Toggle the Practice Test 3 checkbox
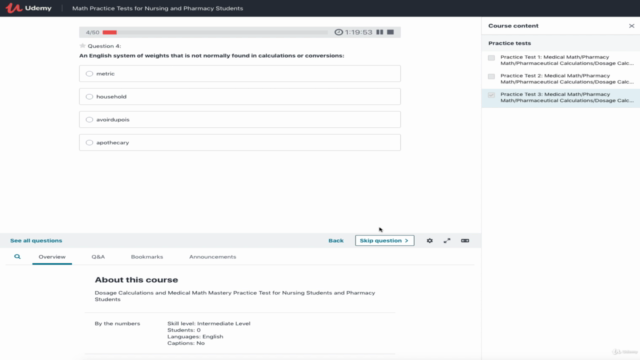 (x=491, y=95)
